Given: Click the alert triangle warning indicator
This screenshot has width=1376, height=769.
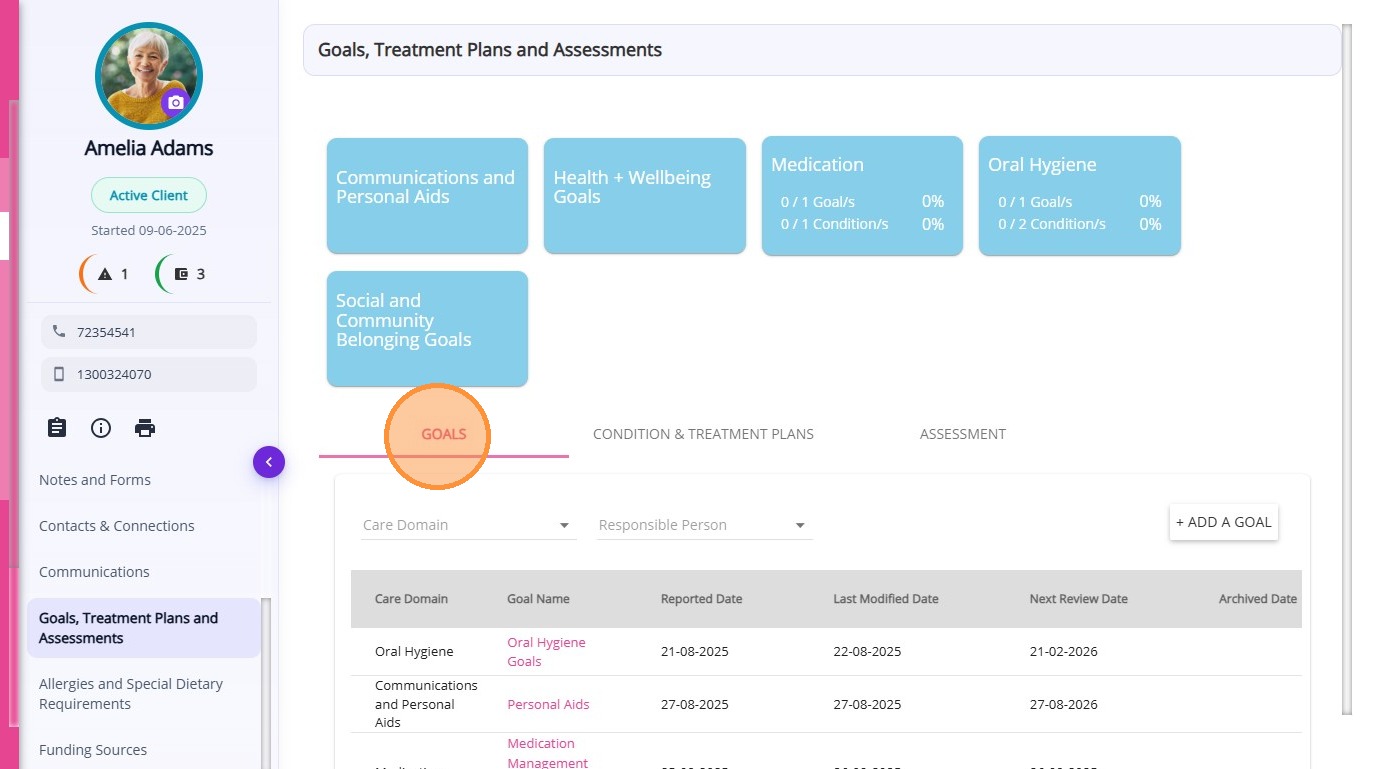Looking at the screenshot, I should pos(105,274).
